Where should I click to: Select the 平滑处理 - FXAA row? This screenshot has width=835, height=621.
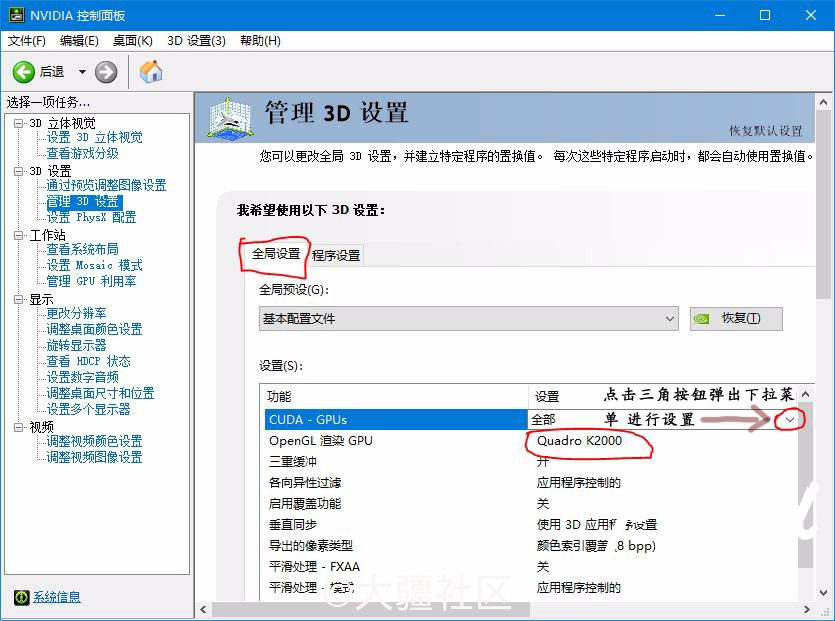tap(531, 567)
